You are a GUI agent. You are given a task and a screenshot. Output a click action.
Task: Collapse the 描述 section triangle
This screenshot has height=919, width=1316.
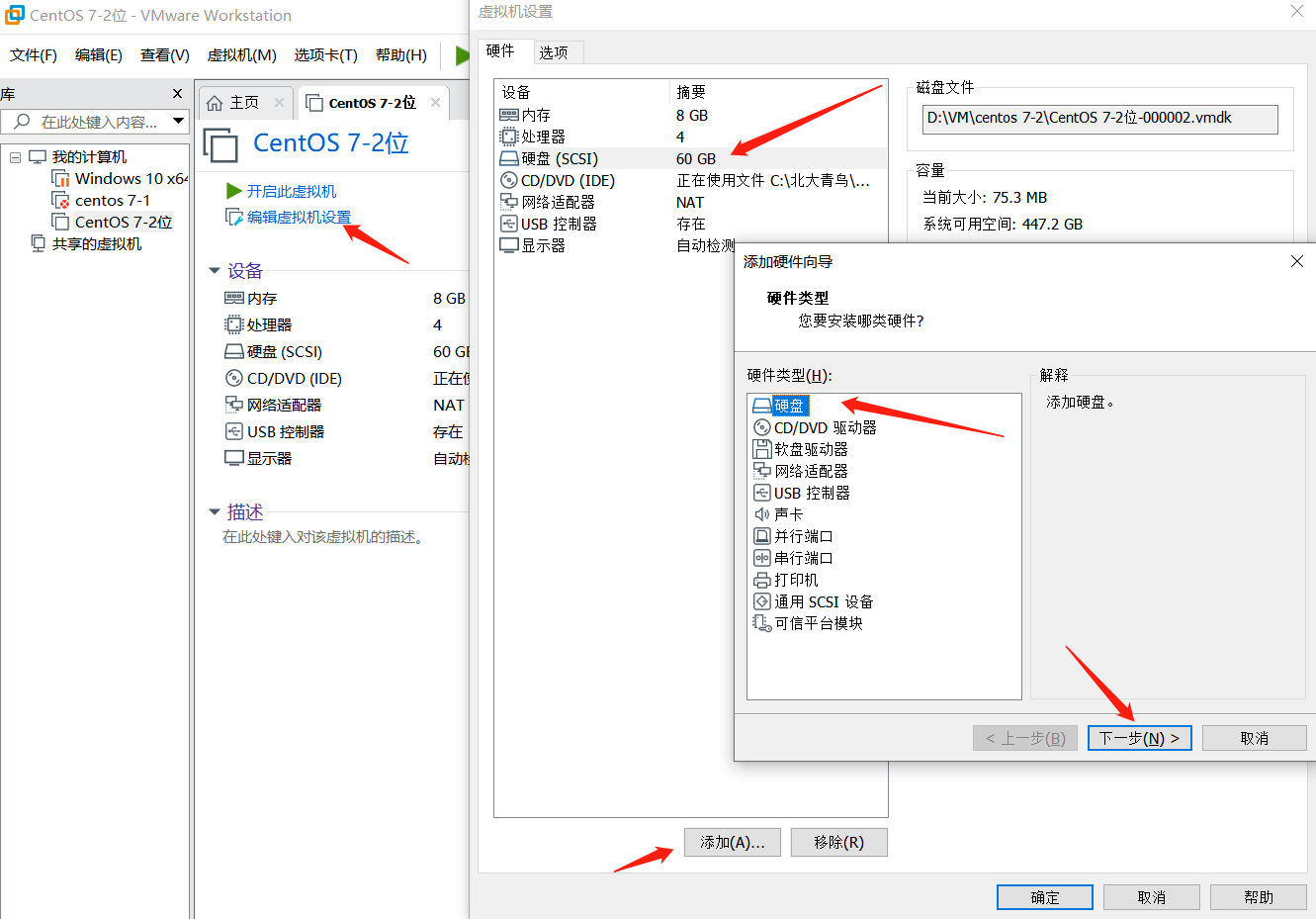coord(215,512)
